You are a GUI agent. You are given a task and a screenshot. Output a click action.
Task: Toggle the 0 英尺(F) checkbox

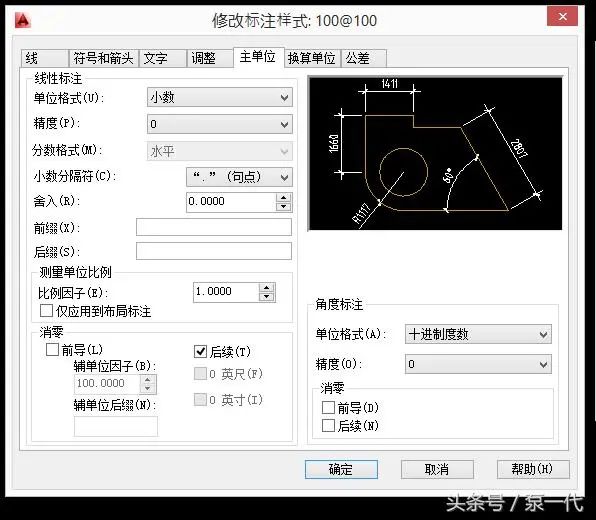coord(200,374)
